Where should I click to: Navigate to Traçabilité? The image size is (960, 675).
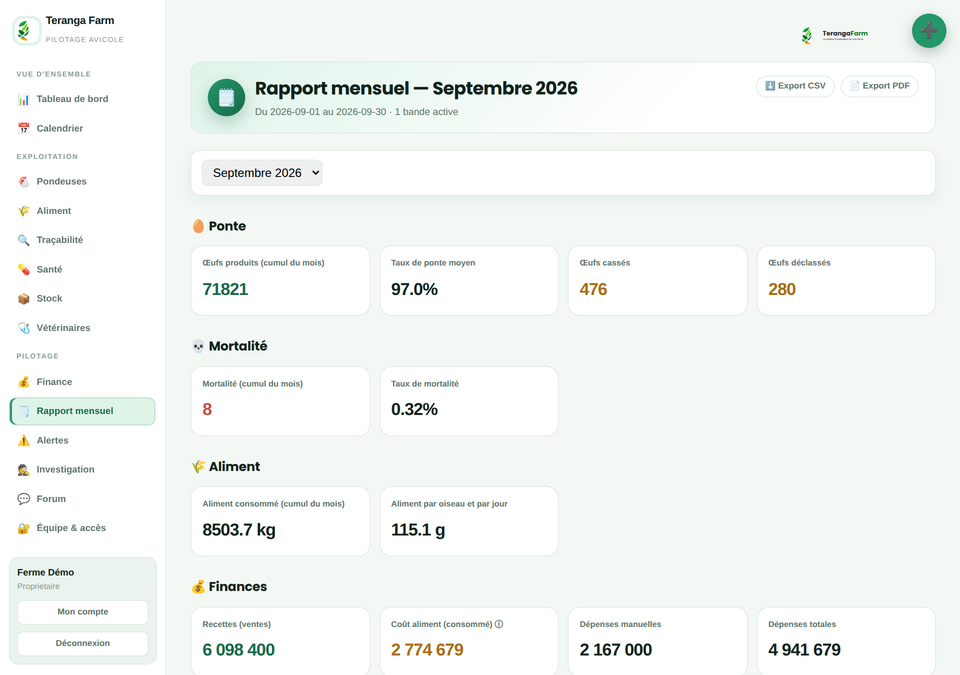(83, 240)
